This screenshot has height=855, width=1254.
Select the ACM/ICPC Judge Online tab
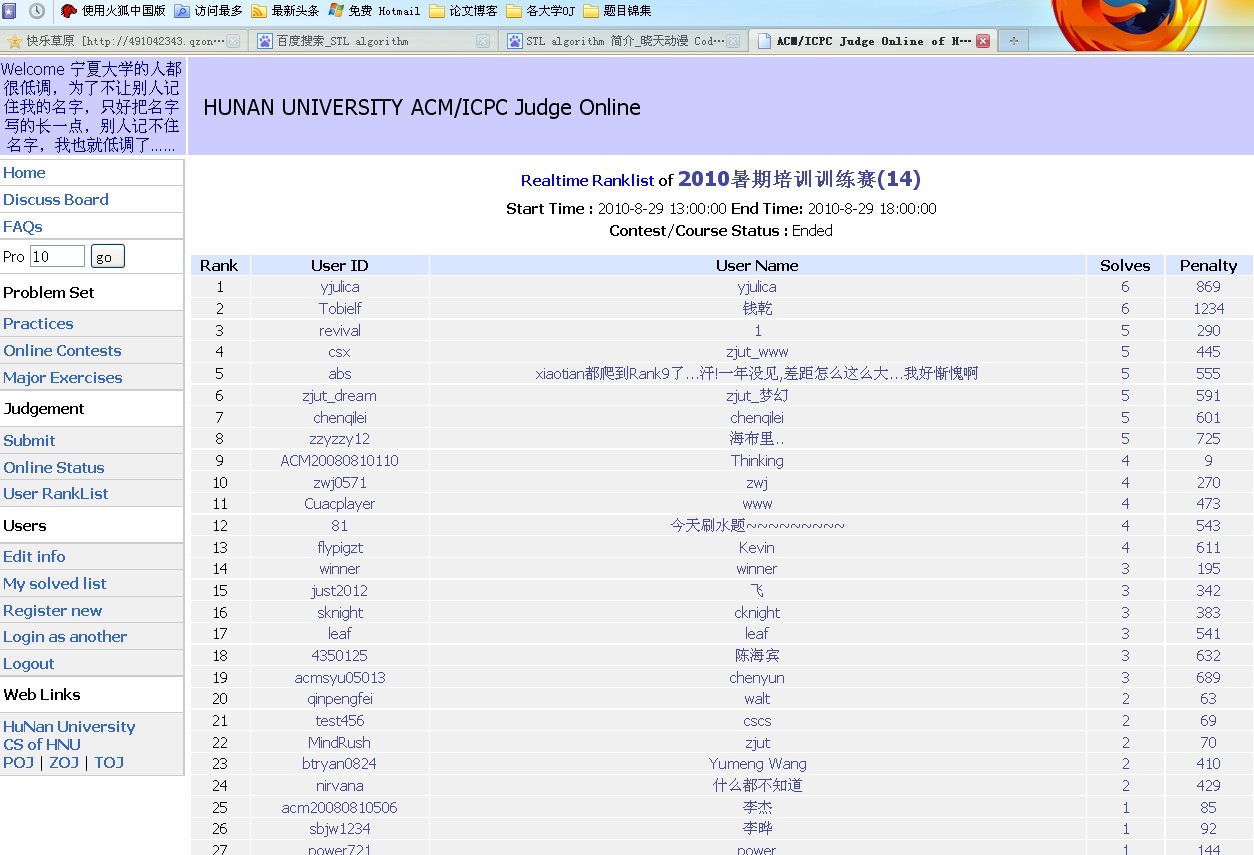(872, 41)
